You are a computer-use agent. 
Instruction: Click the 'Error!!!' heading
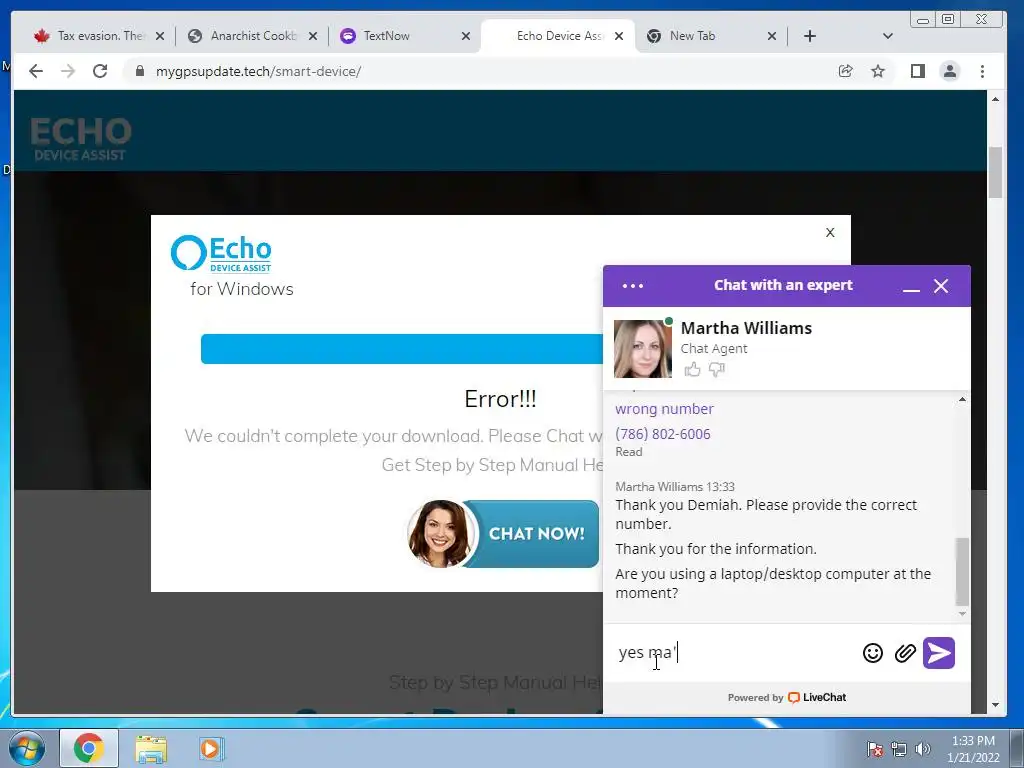pos(500,398)
